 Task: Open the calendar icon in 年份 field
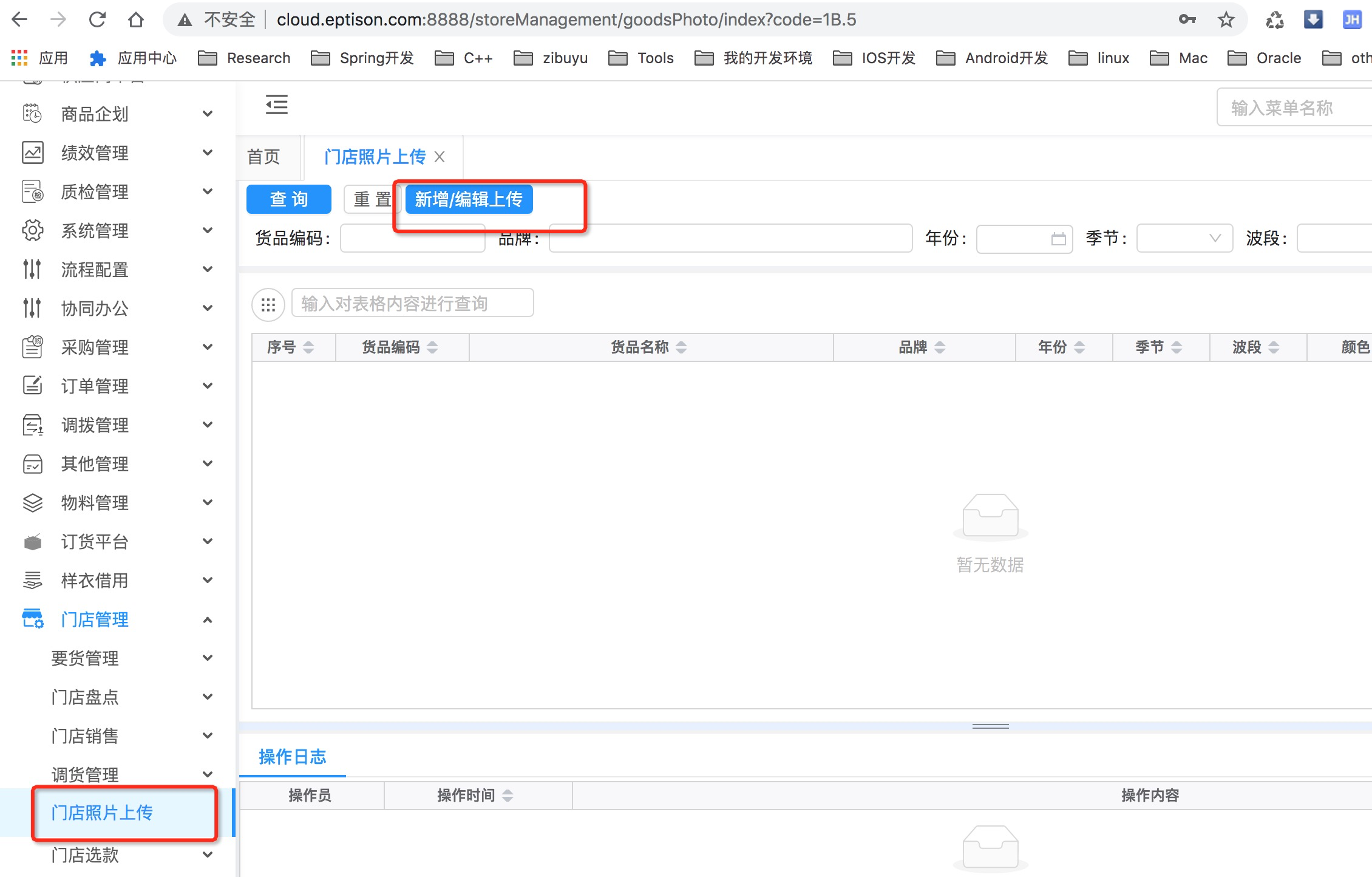[1058, 239]
